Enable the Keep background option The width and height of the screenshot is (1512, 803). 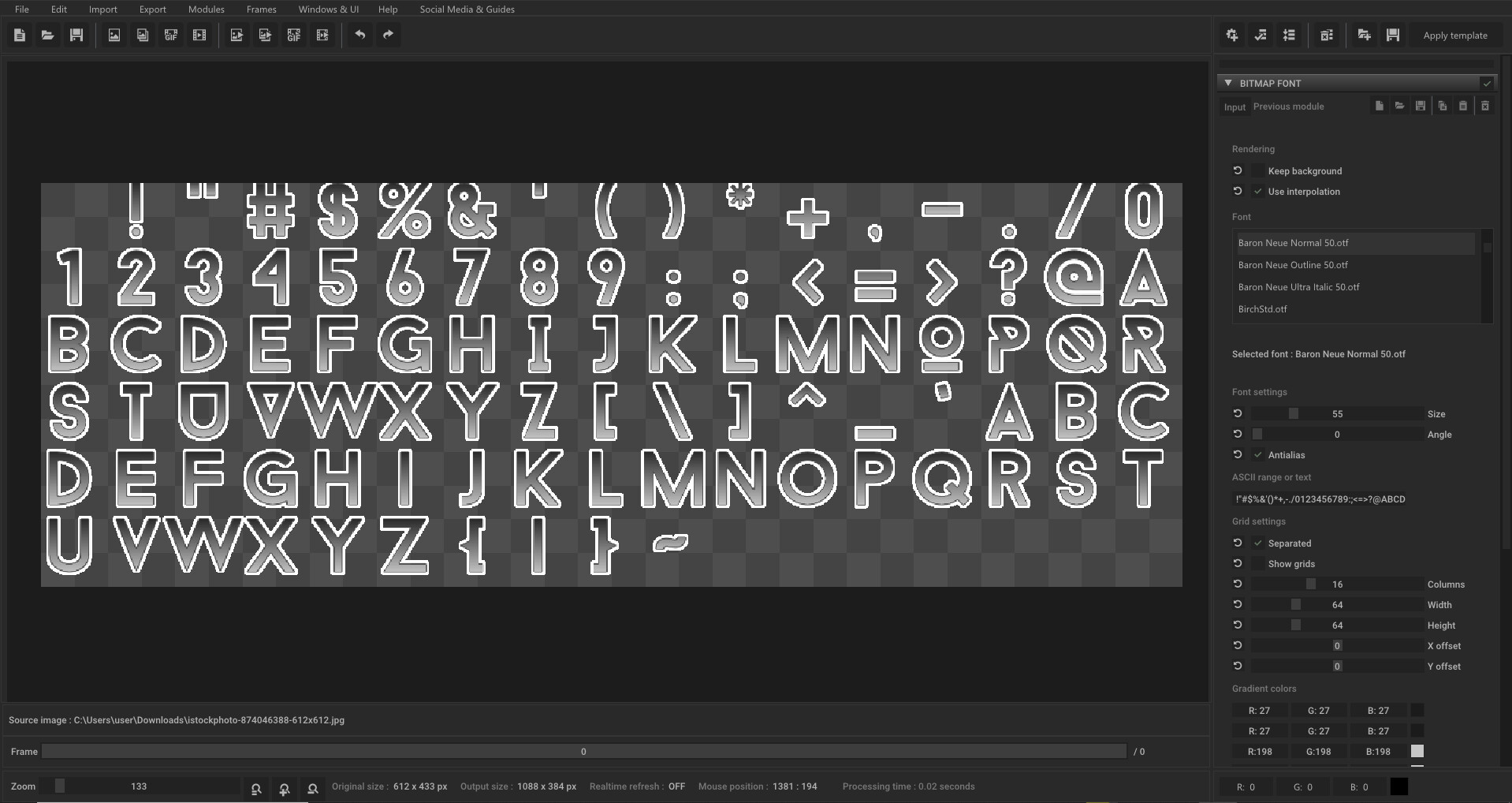click(x=1258, y=170)
